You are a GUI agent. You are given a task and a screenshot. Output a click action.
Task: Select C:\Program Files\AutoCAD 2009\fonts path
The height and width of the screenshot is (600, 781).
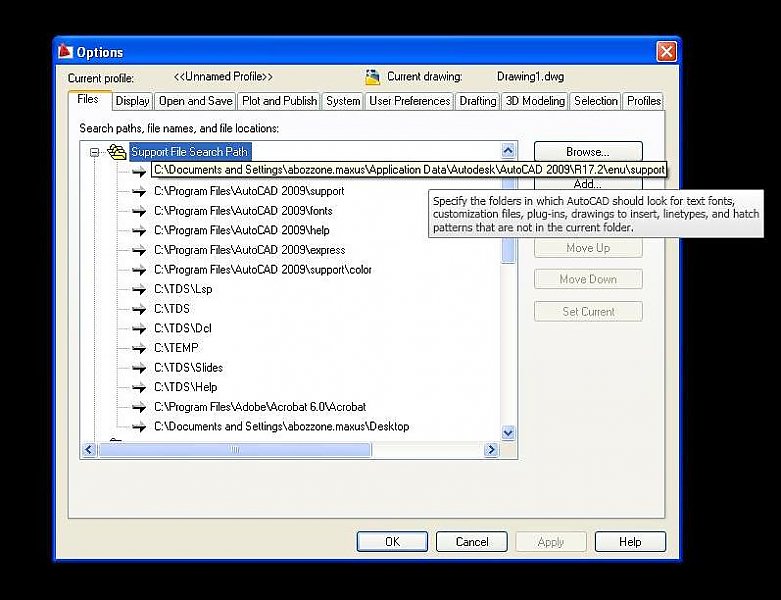coord(243,211)
